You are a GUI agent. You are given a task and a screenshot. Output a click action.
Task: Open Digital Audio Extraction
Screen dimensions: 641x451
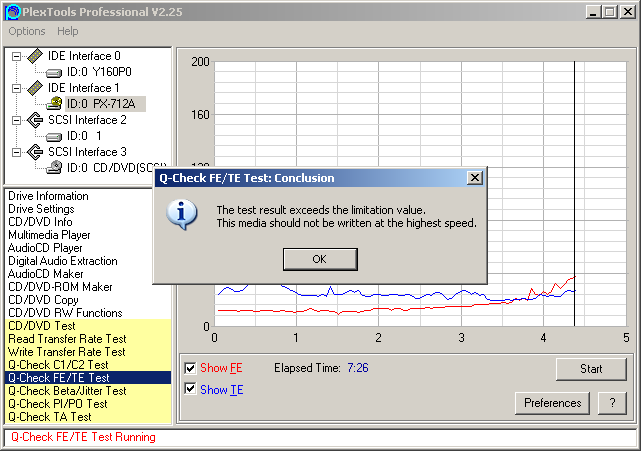coord(63,261)
